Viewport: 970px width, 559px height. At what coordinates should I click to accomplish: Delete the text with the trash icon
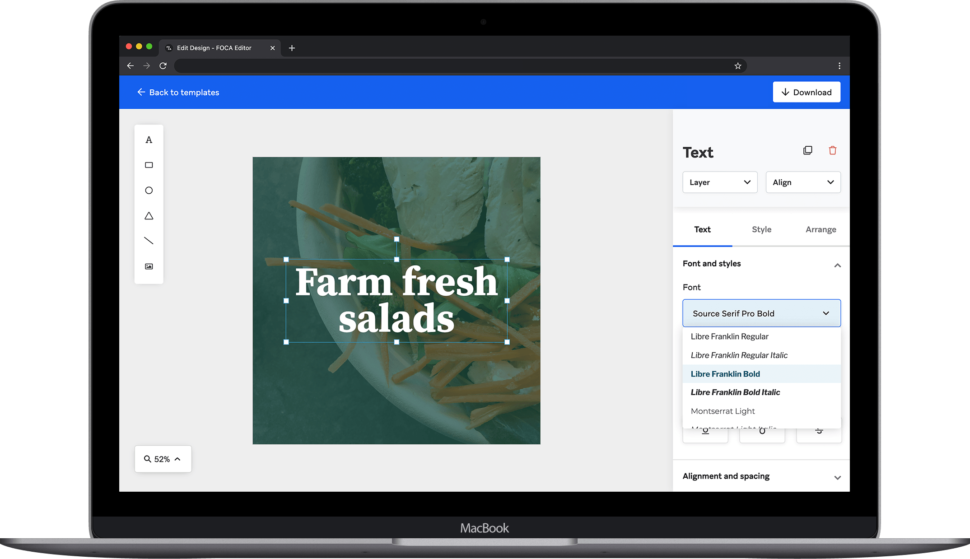832,150
